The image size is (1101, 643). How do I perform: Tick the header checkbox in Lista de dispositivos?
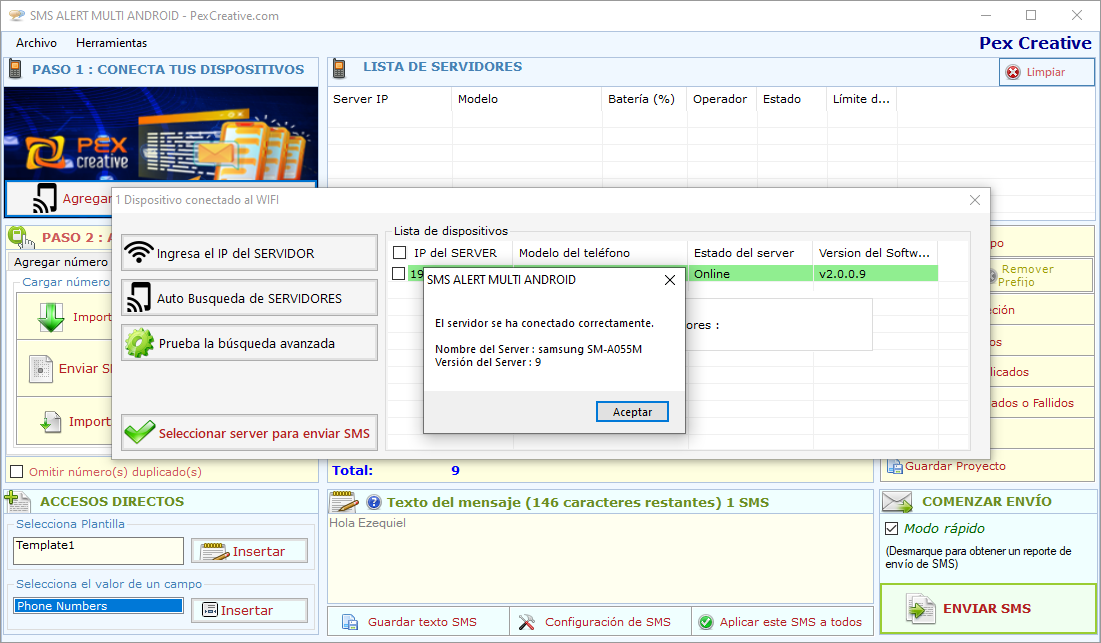[400, 253]
